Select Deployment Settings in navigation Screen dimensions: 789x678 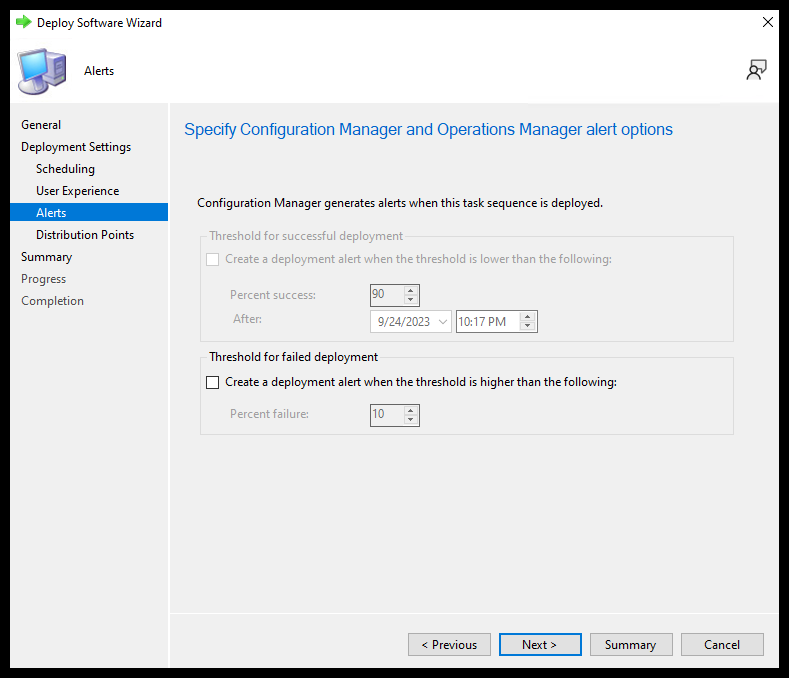[x=76, y=147]
